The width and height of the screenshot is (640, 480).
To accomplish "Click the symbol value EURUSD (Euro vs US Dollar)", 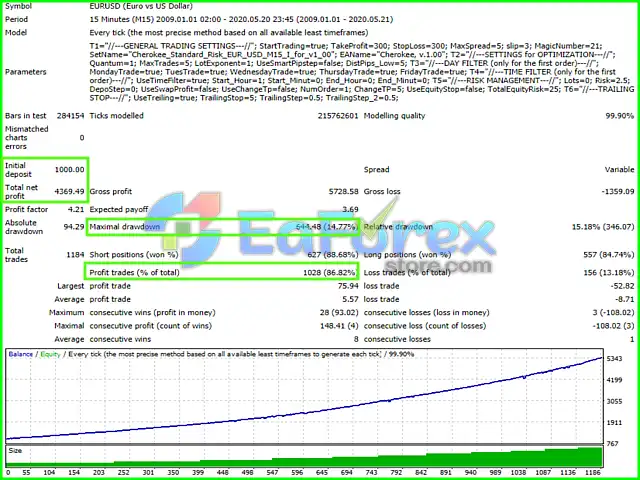I will tap(141, 6).
